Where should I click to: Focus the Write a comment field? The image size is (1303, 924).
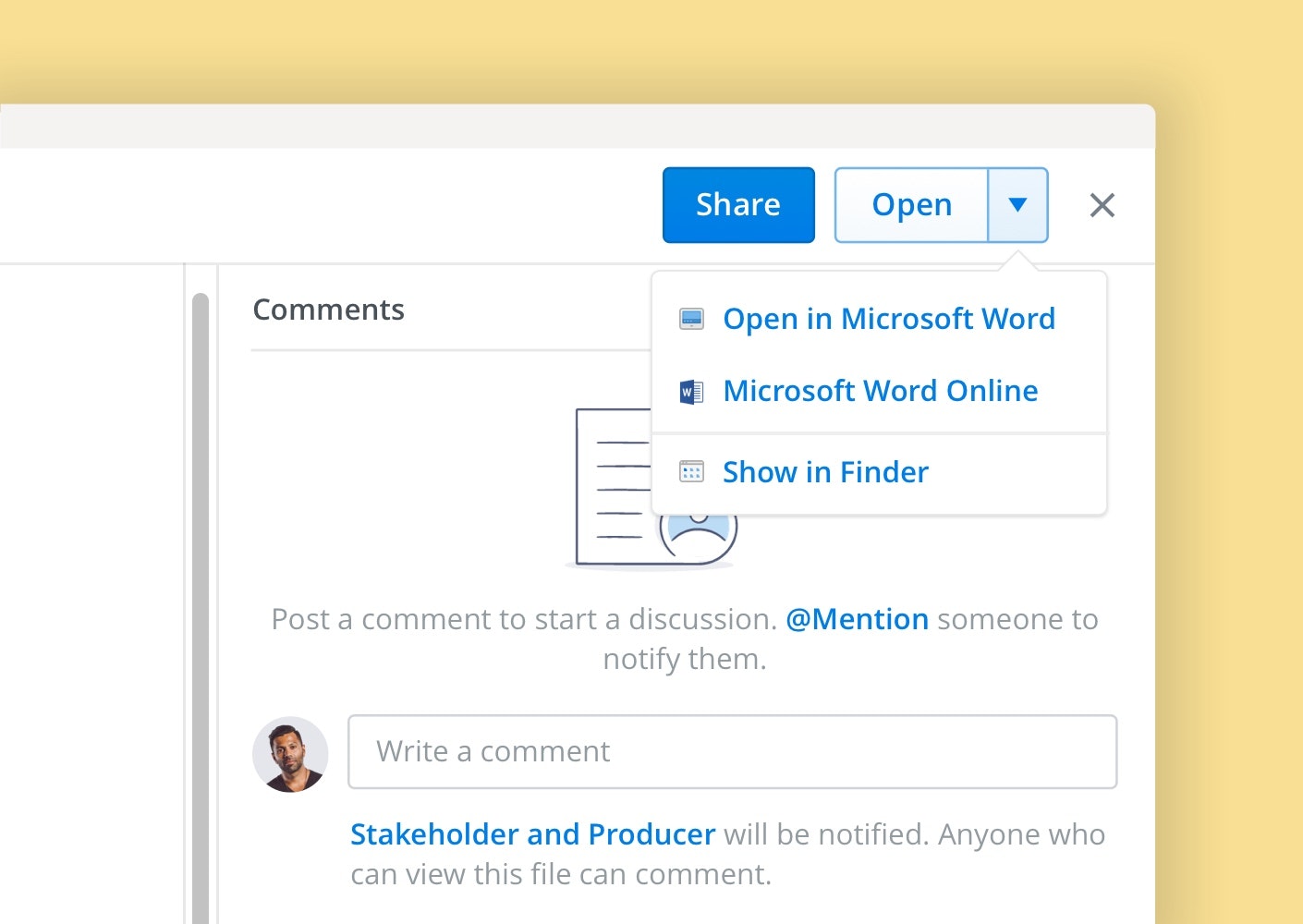pos(732,751)
